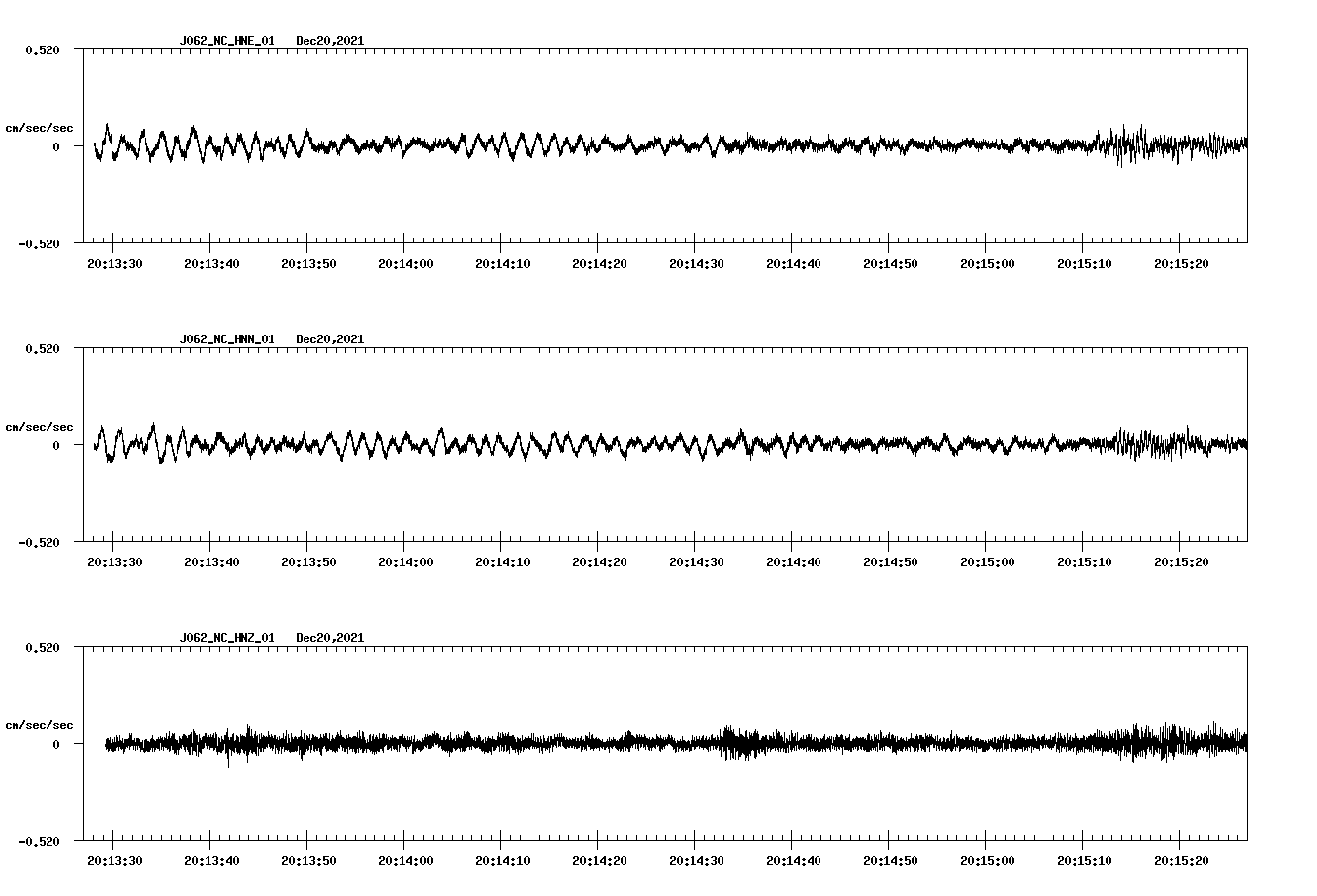This screenshot has height=896, width=1317.
Task: Click the 20:13:30 time label under HNE plot
Action: (x=114, y=263)
